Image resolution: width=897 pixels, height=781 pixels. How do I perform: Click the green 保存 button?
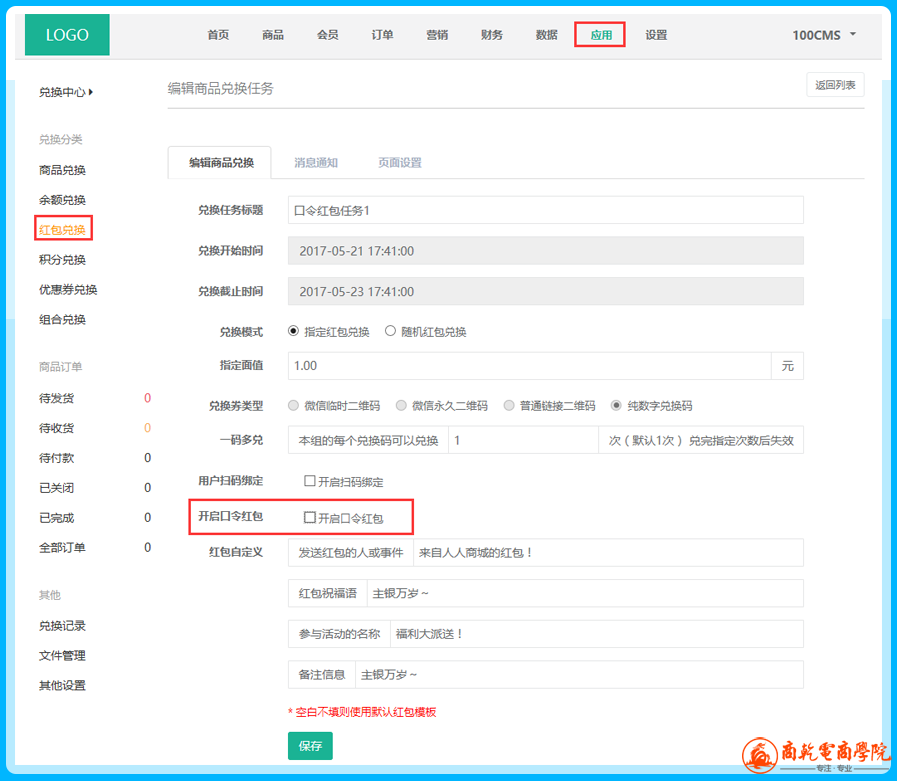click(x=310, y=746)
